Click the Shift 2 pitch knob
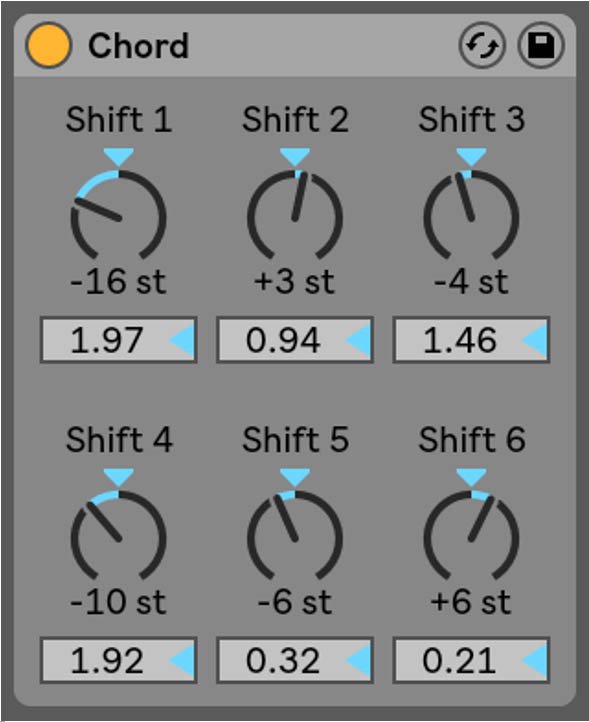This screenshot has width=589, height=722. tap(295, 215)
